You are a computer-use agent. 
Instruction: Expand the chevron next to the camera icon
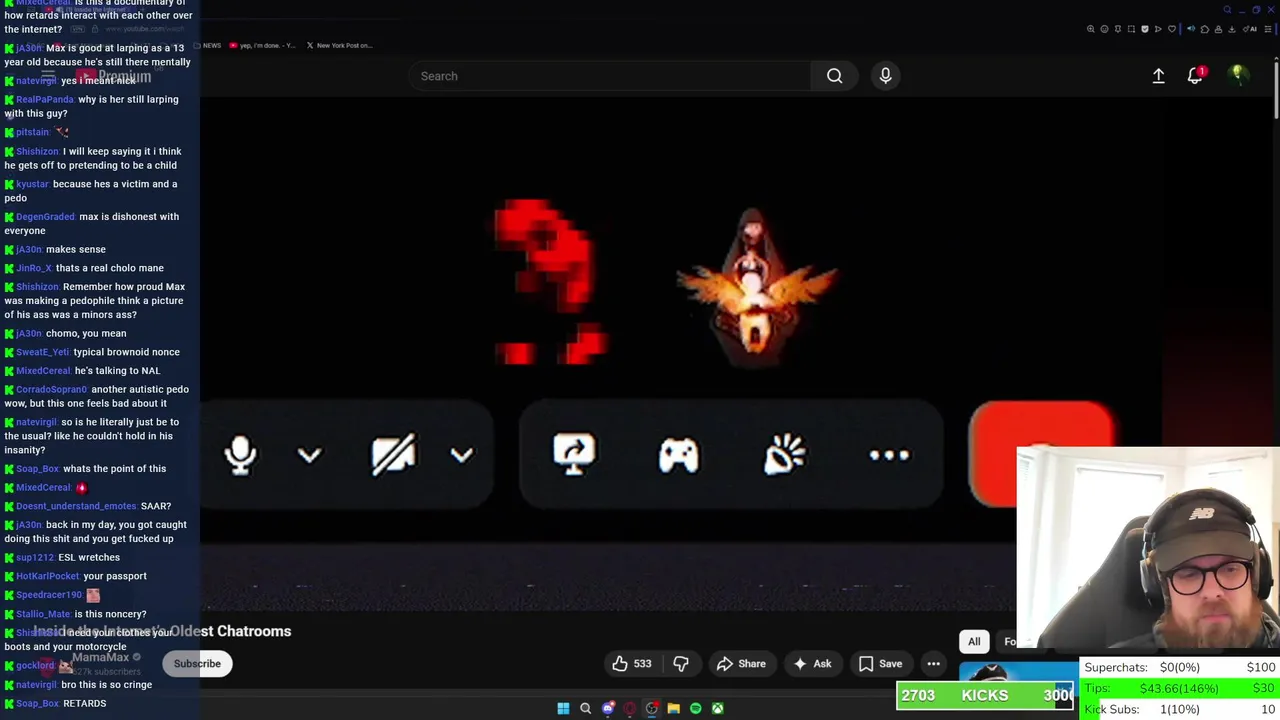(461, 455)
